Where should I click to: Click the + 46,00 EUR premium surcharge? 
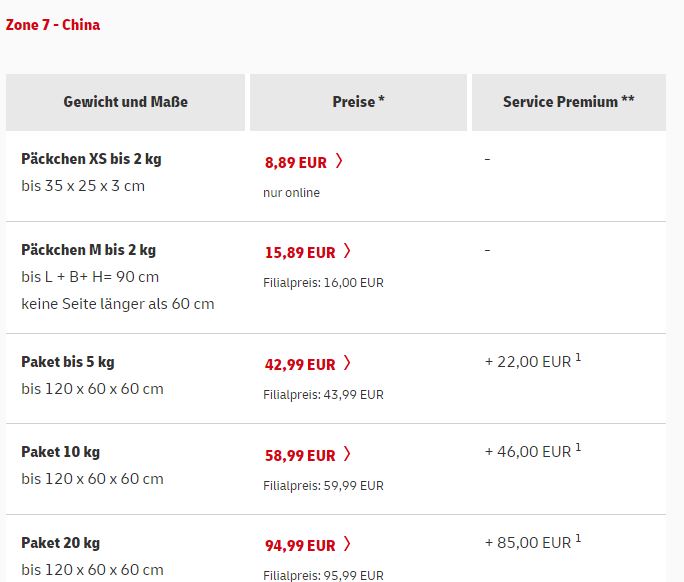(x=533, y=451)
